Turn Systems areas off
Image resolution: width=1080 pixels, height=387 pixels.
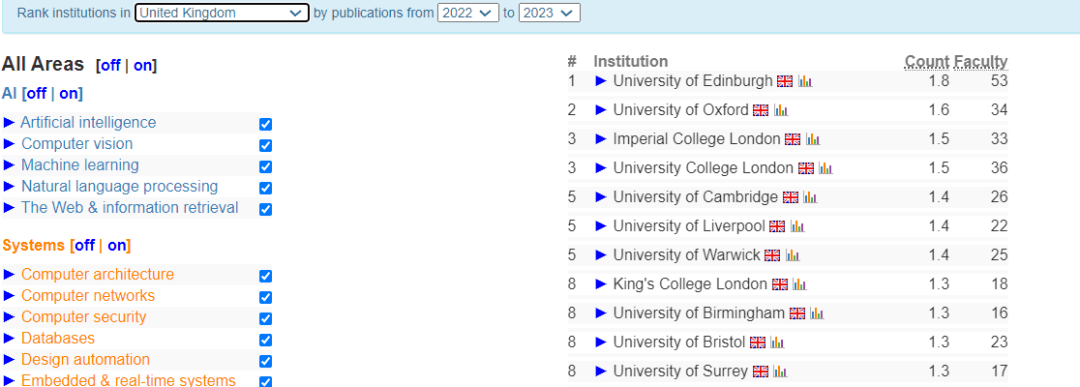click(84, 245)
